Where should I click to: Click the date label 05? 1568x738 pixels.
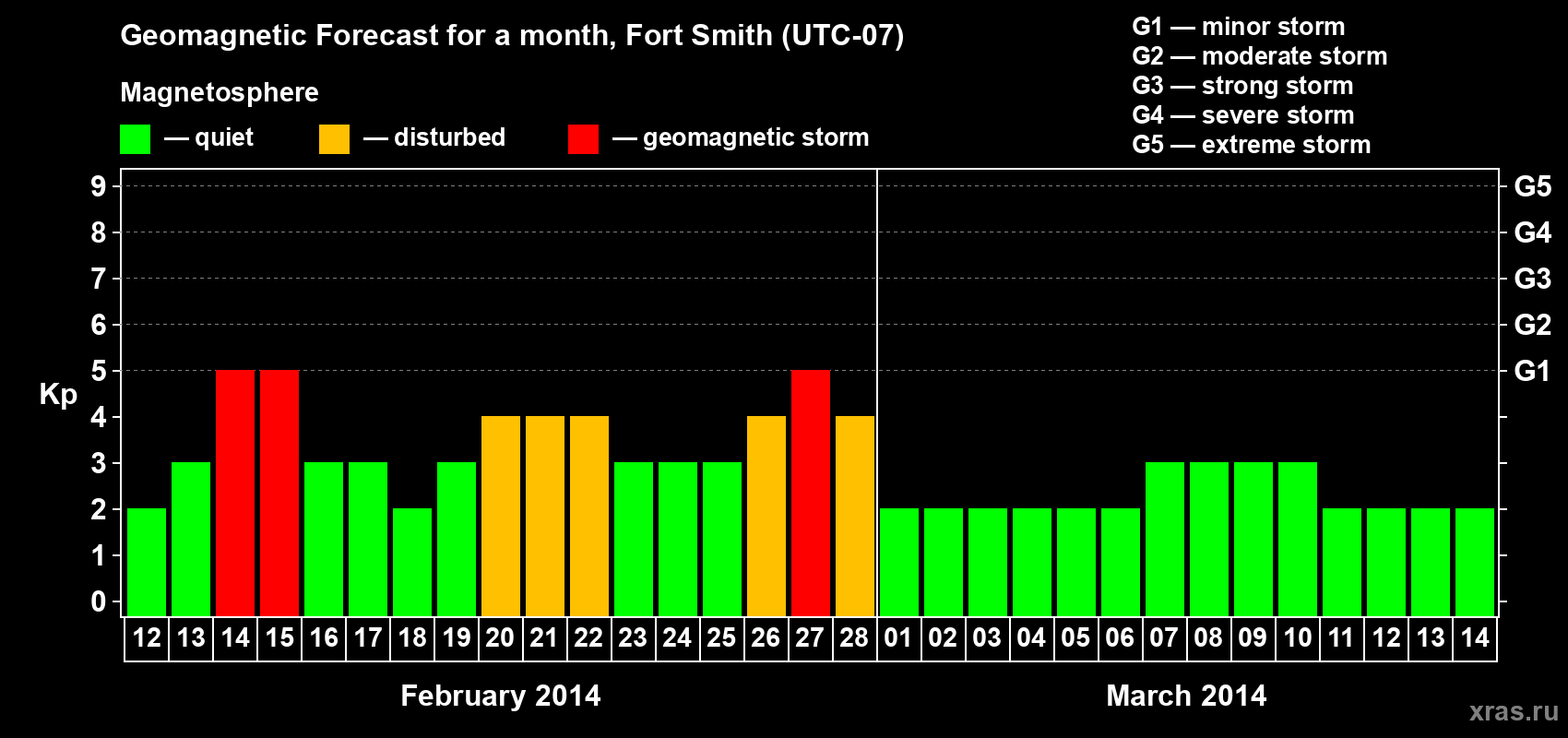(x=1076, y=637)
